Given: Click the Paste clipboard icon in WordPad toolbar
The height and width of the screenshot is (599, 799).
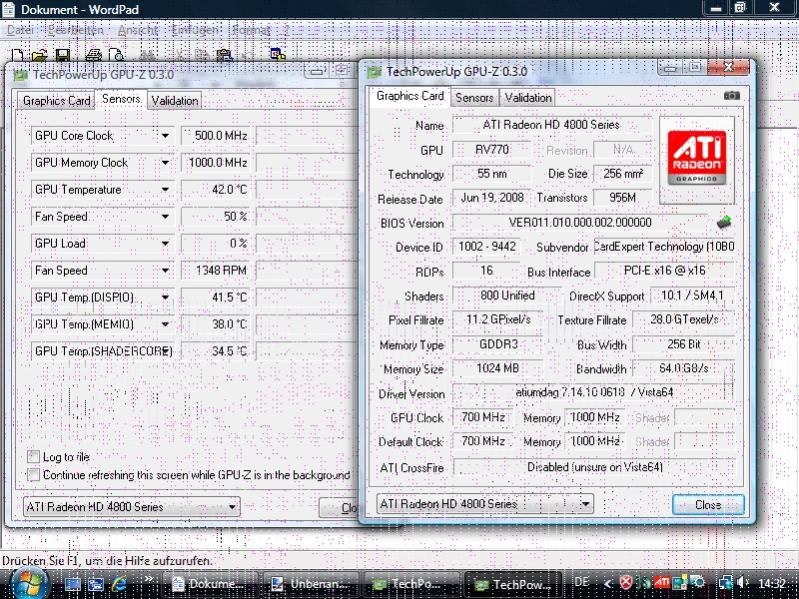Looking at the screenshot, I should click(x=224, y=55).
